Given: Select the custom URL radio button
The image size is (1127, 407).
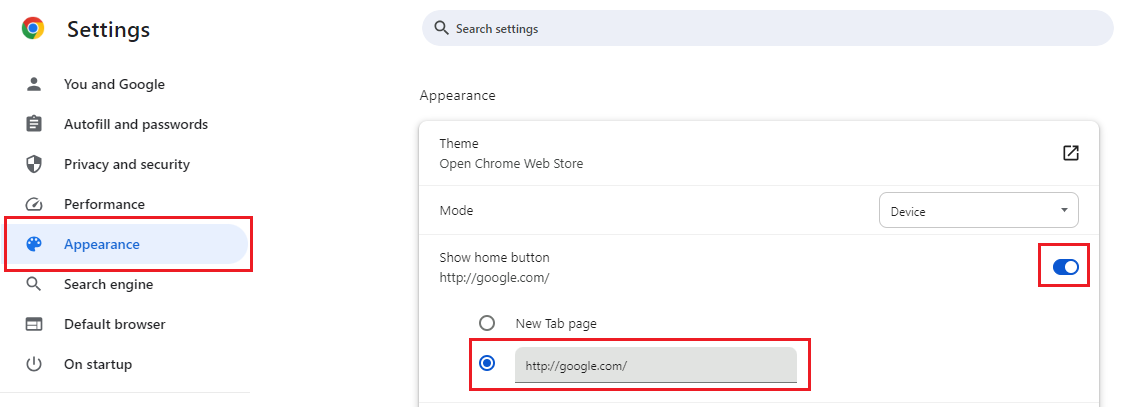Looking at the screenshot, I should 487,364.
